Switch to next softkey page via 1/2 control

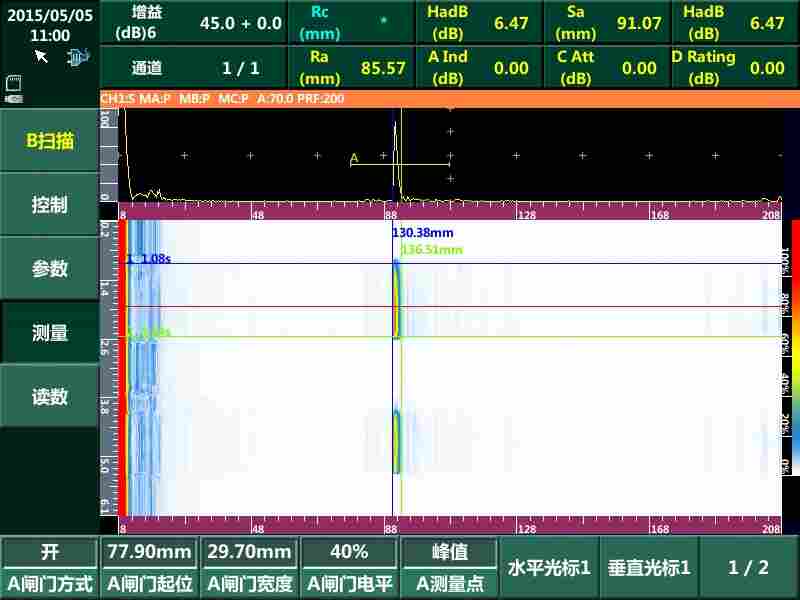pyautogui.click(x=748, y=566)
